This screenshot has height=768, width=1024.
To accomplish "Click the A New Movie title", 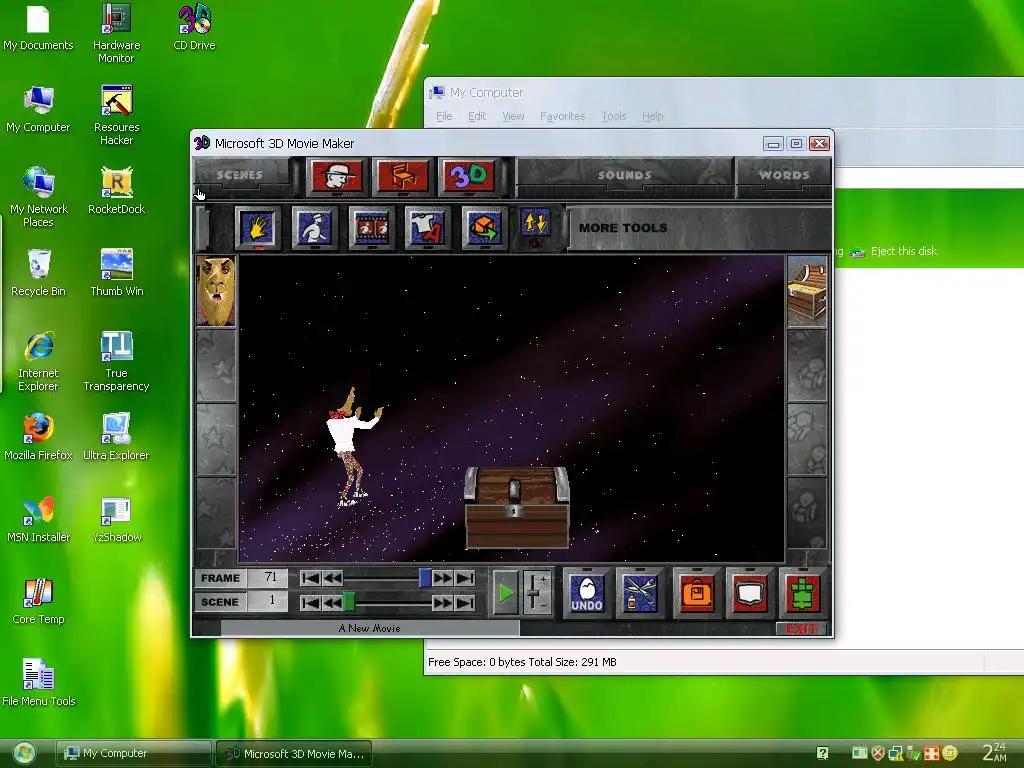I will pos(370,628).
